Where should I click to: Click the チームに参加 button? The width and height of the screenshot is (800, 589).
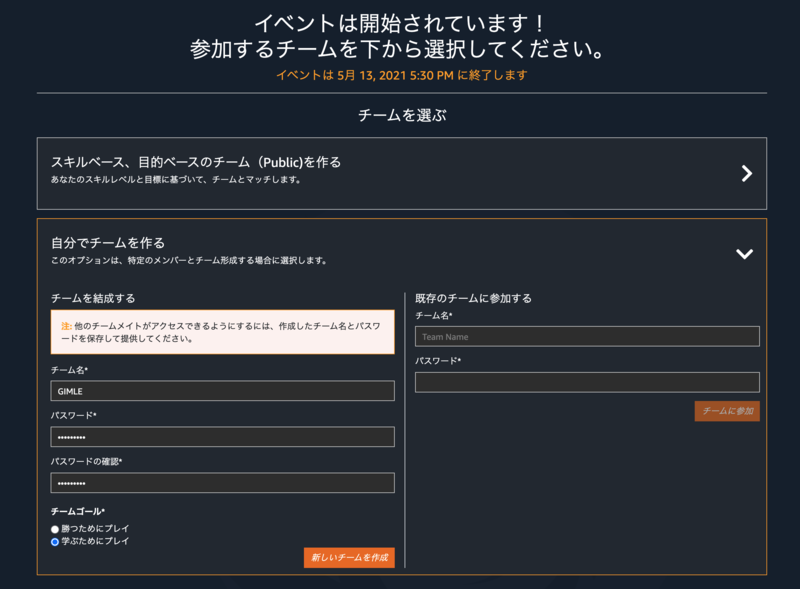click(x=728, y=410)
